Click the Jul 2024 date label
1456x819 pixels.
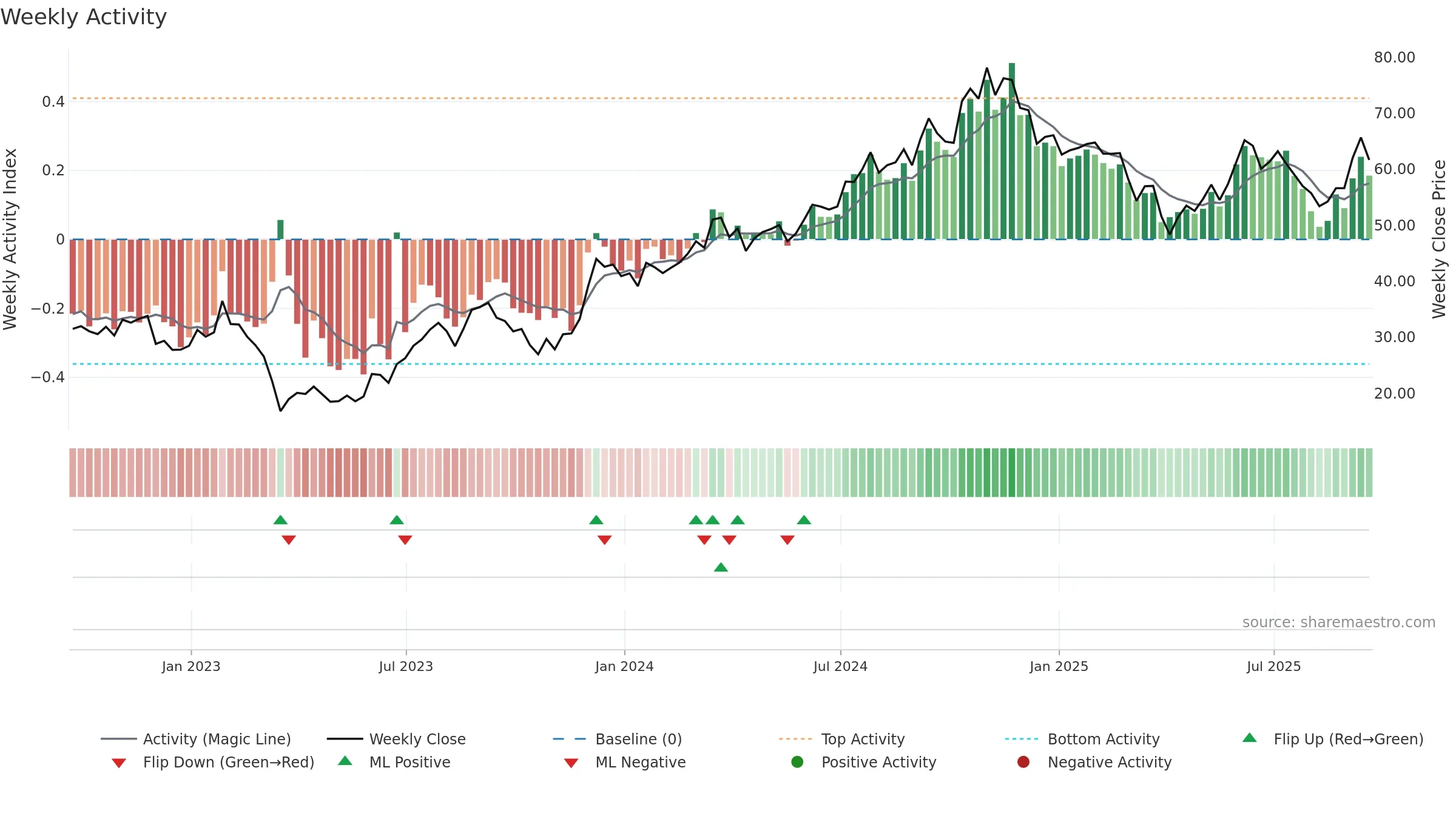(840, 667)
